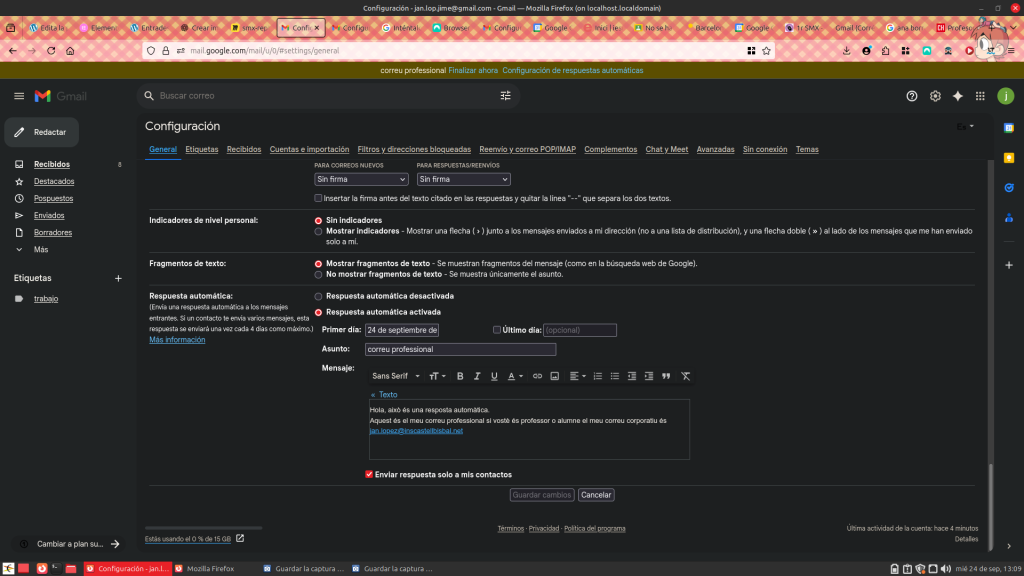Expand 'Más' in the left sidebar

point(40,249)
